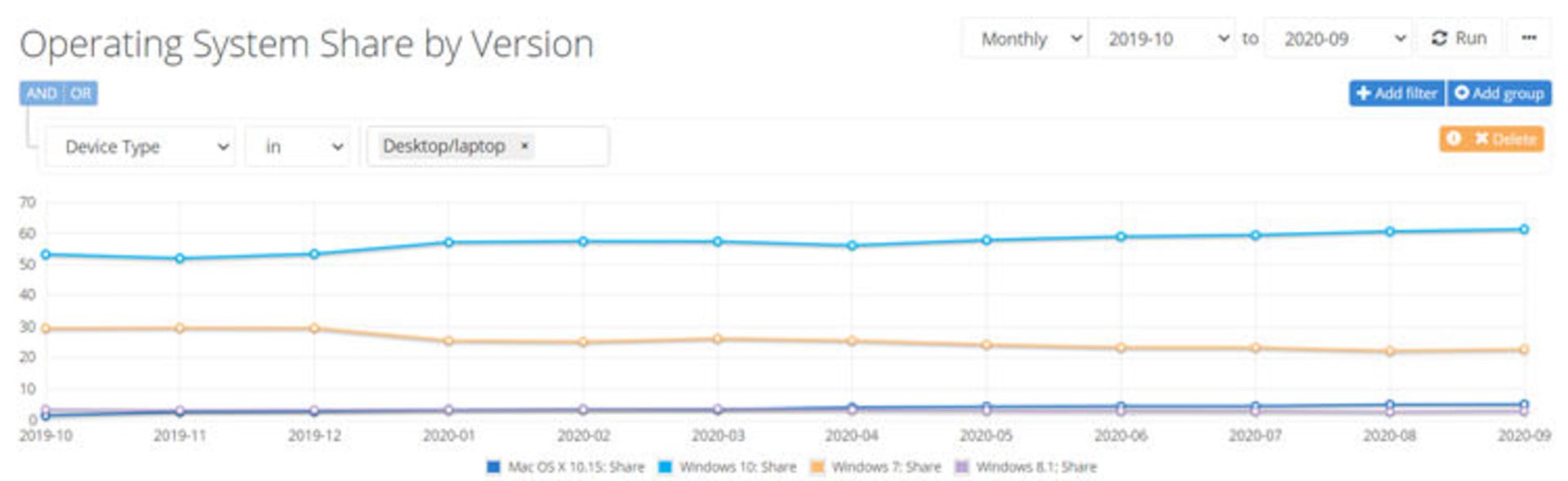Screen dimensions: 1568x481
Task: Open the 'in' operator dropdown
Action: click(x=298, y=146)
